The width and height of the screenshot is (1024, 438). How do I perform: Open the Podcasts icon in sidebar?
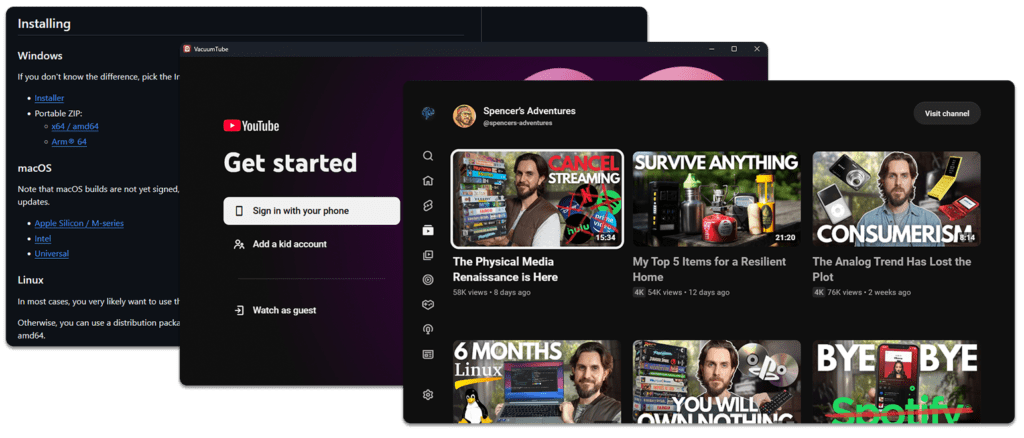coord(428,330)
